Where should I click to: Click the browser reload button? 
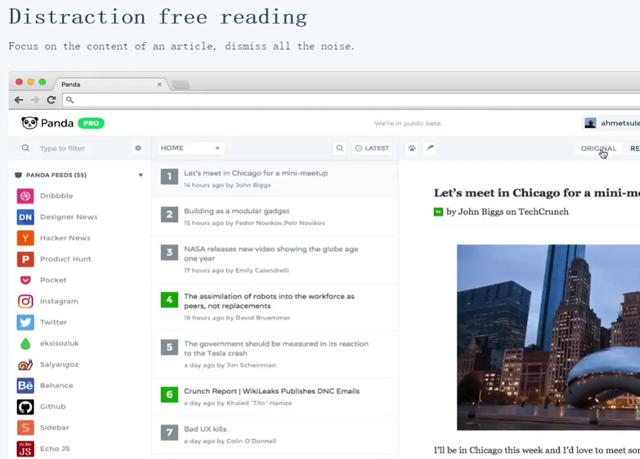pos(51,100)
